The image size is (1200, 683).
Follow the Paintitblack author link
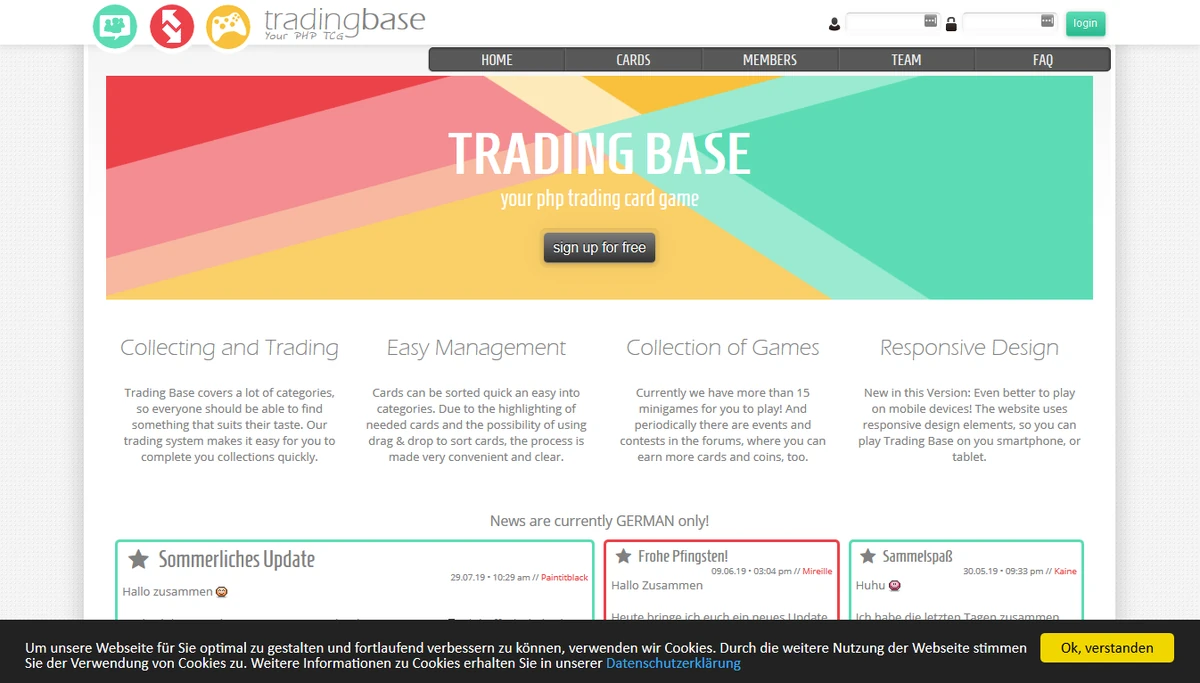pos(567,577)
